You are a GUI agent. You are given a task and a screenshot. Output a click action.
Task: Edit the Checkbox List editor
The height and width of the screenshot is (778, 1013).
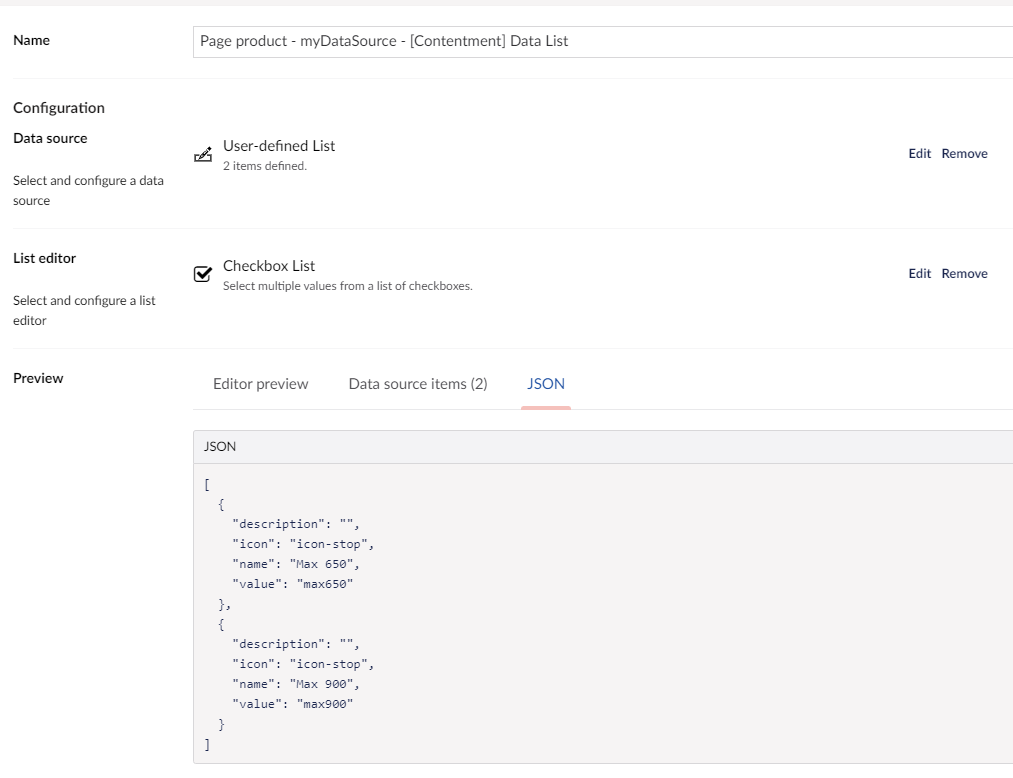pos(918,272)
